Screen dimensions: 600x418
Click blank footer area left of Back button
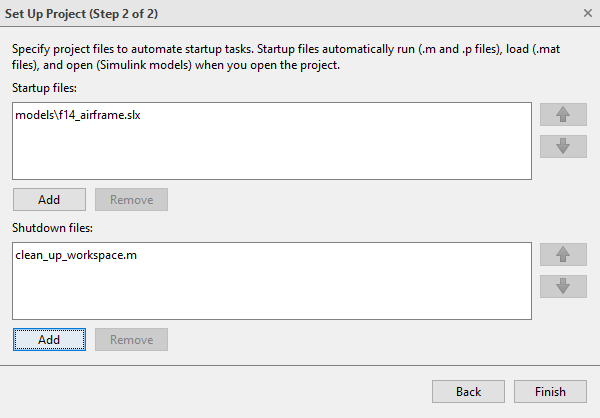click(x=200, y=391)
